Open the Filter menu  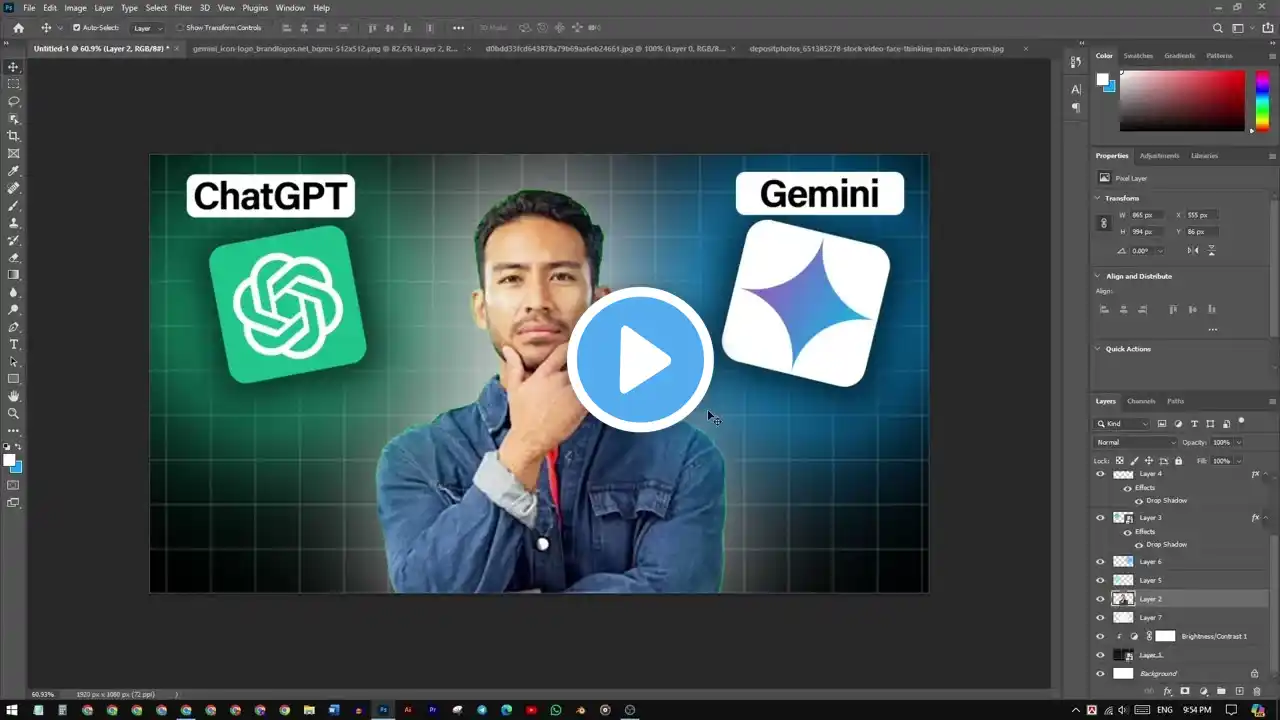(x=183, y=8)
